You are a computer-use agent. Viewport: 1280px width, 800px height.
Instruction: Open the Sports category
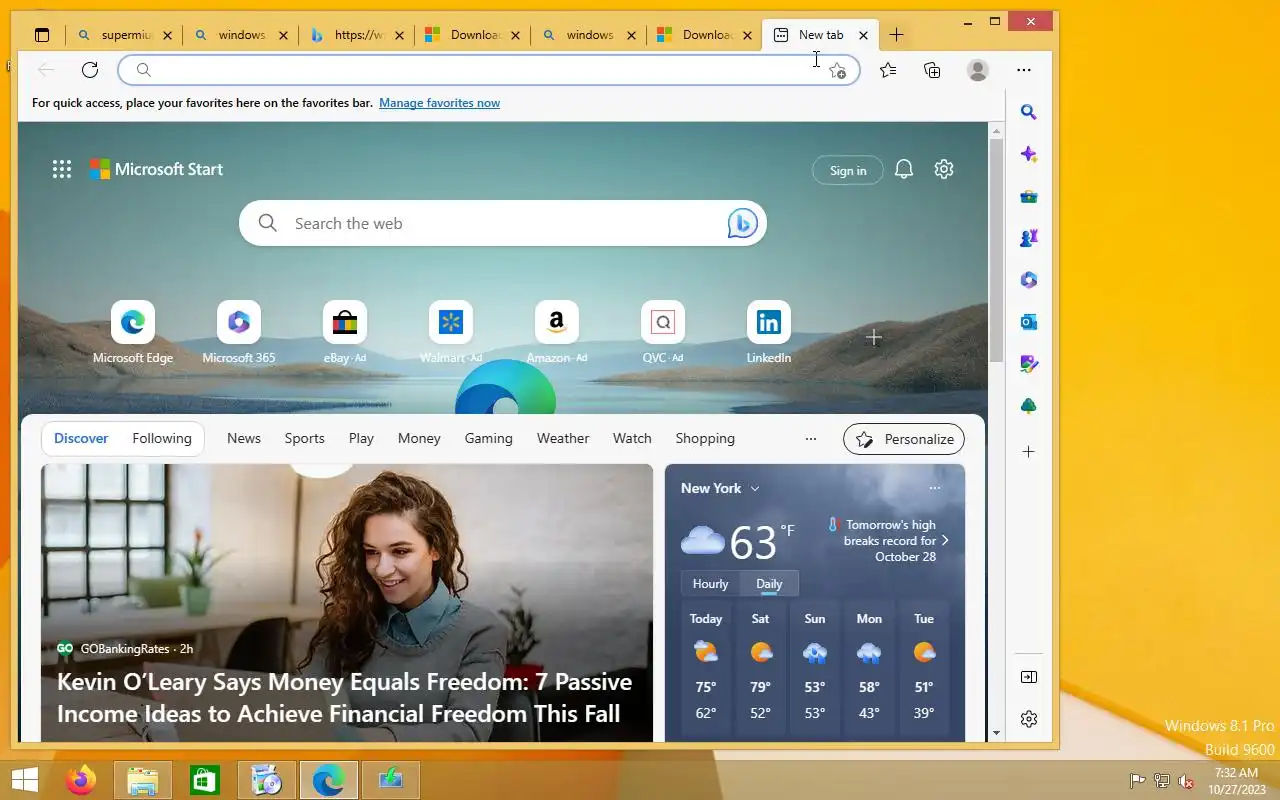coord(305,438)
